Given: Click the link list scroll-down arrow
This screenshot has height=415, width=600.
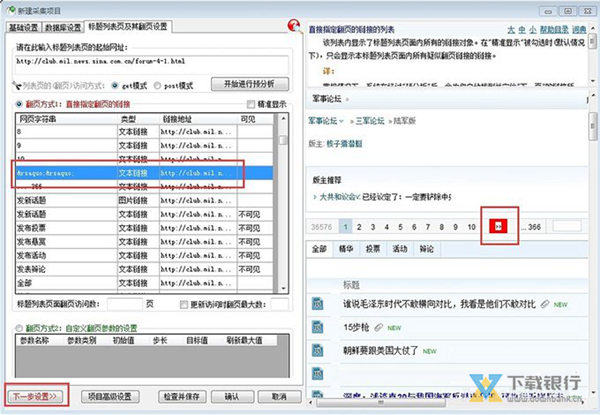Looking at the screenshot, I should (x=283, y=288).
